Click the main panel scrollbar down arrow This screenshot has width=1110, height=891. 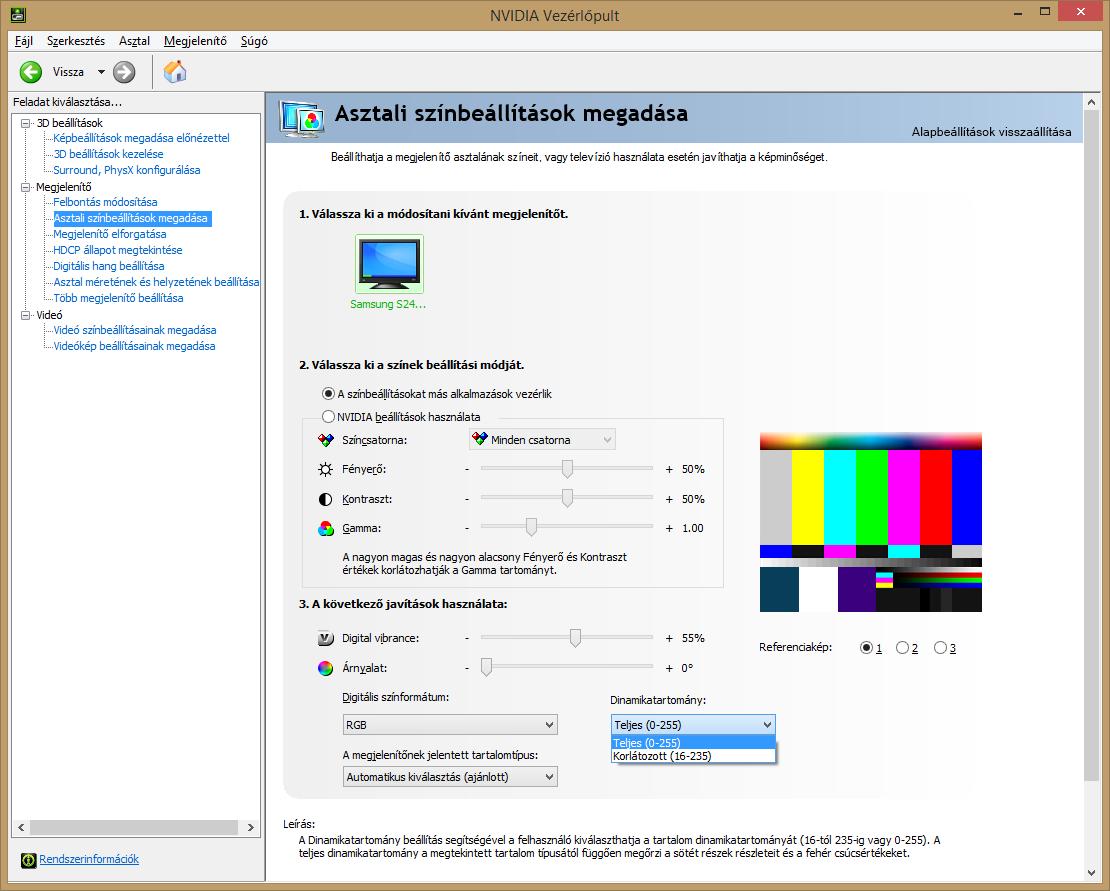(x=1091, y=873)
